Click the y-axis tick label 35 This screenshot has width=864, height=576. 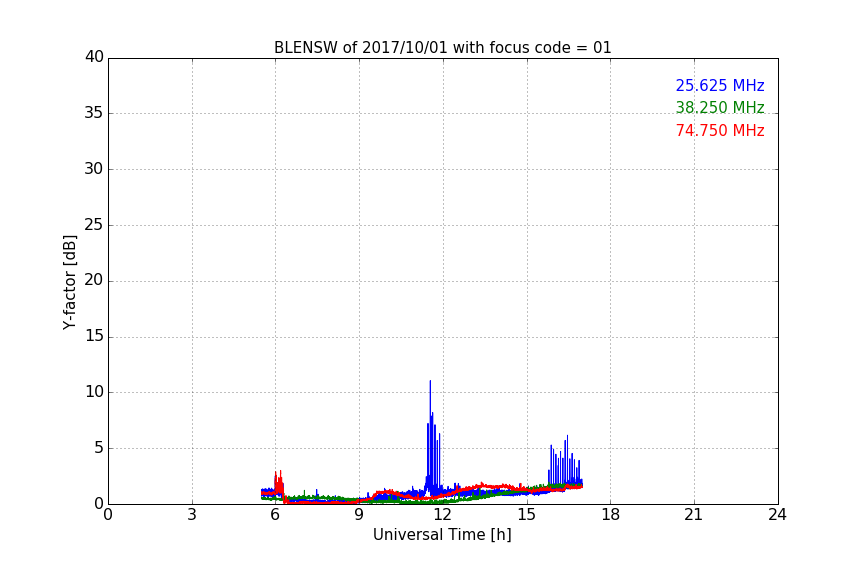(94, 113)
